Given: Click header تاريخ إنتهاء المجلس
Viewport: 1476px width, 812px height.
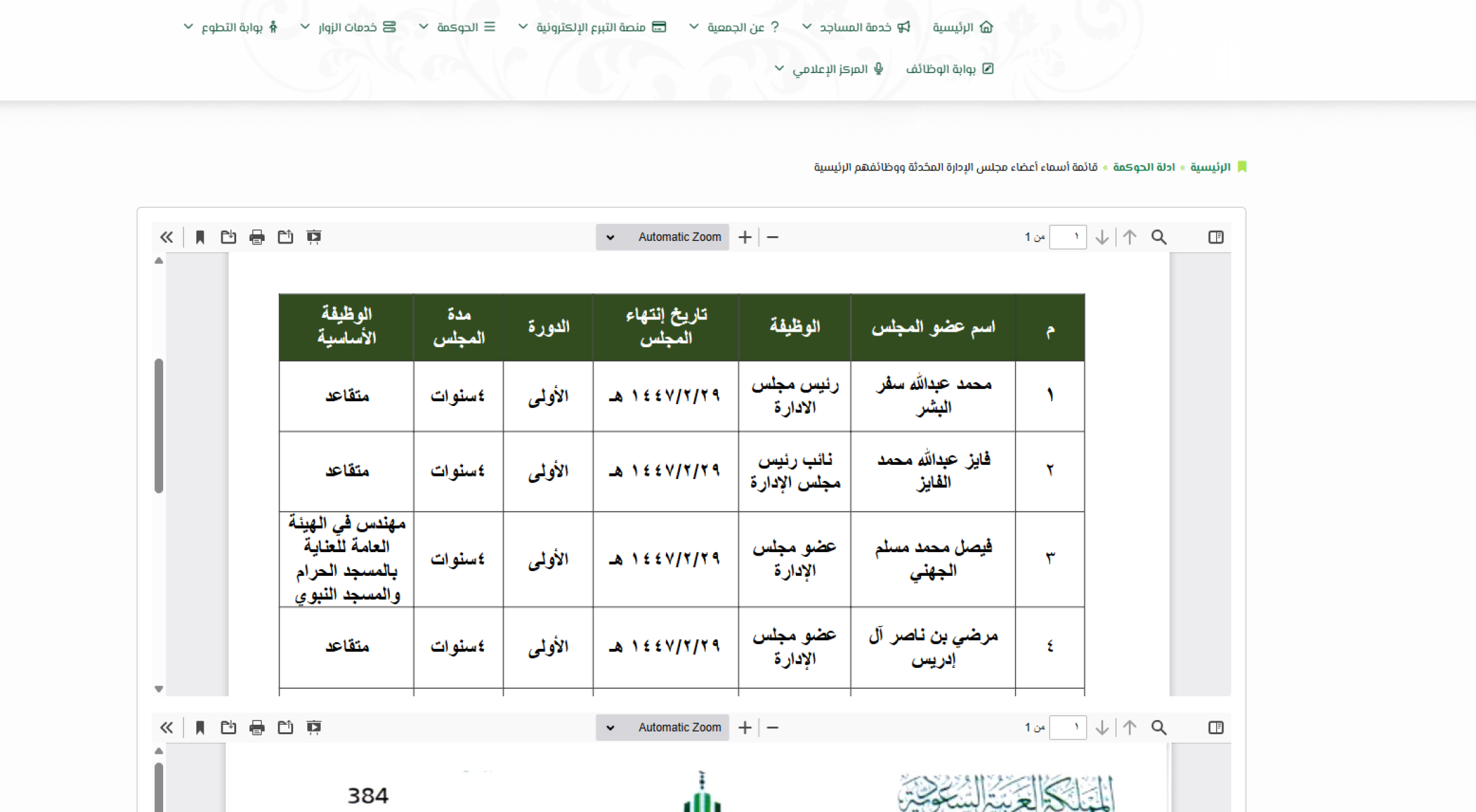Looking at the screenshot, I should (666, 326).
